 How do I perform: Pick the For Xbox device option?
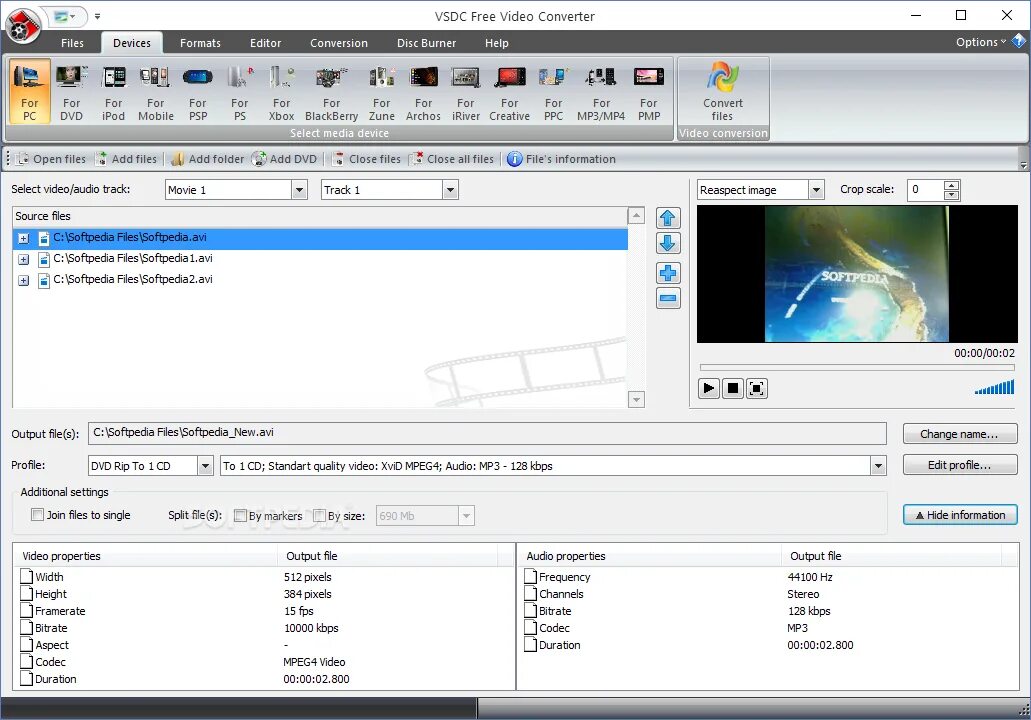(281, 90)
